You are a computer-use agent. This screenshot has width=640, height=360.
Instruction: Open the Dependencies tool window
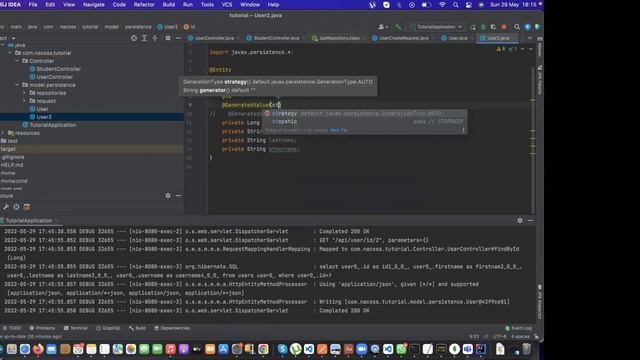(x=172, y=328)
